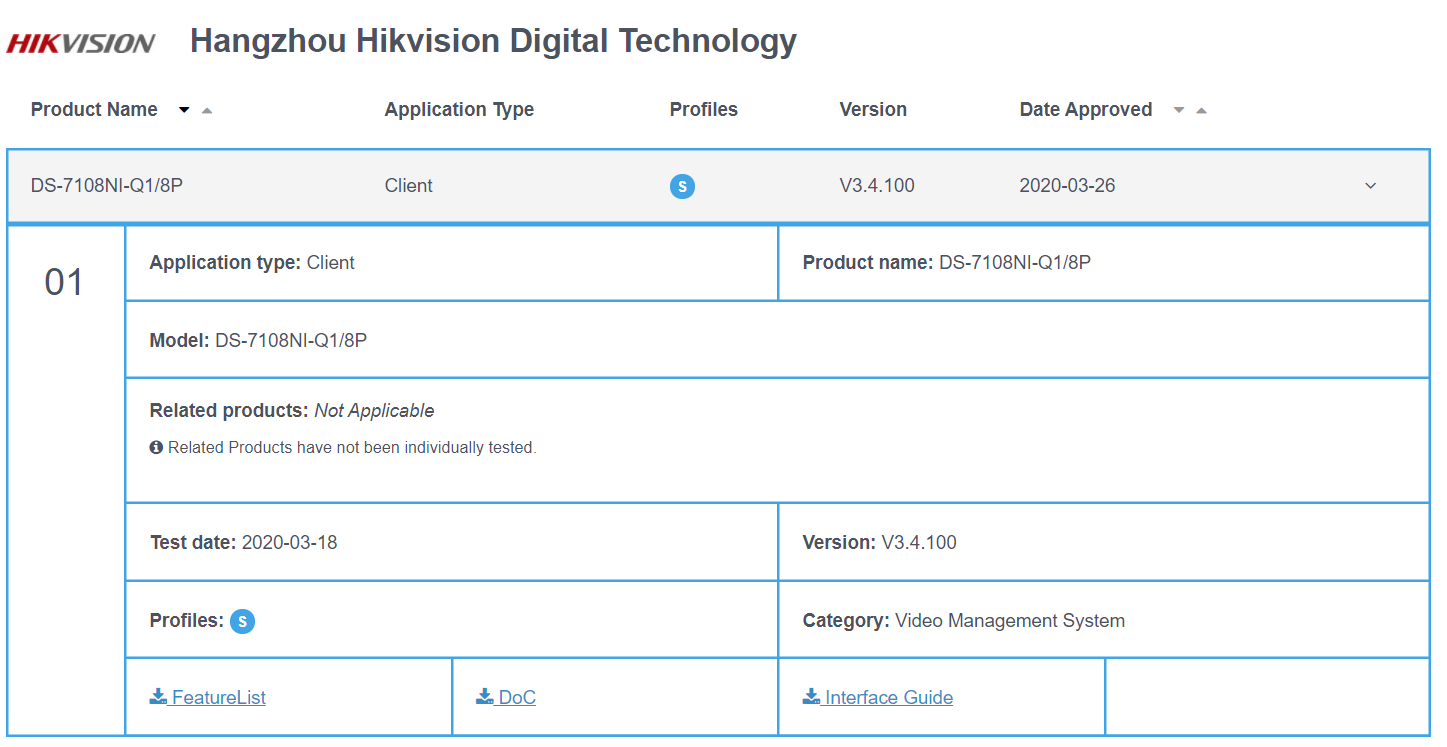Screen dimensions: 1447x747
Task: Click Profile S badge beside Profiles label
Action: pos(242,622)
